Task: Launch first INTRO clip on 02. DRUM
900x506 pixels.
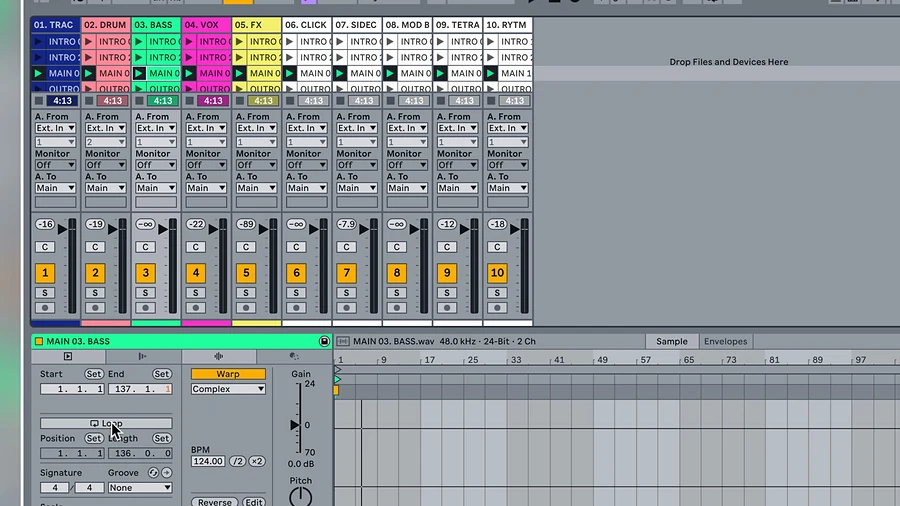Action: (x=88, y=42)
